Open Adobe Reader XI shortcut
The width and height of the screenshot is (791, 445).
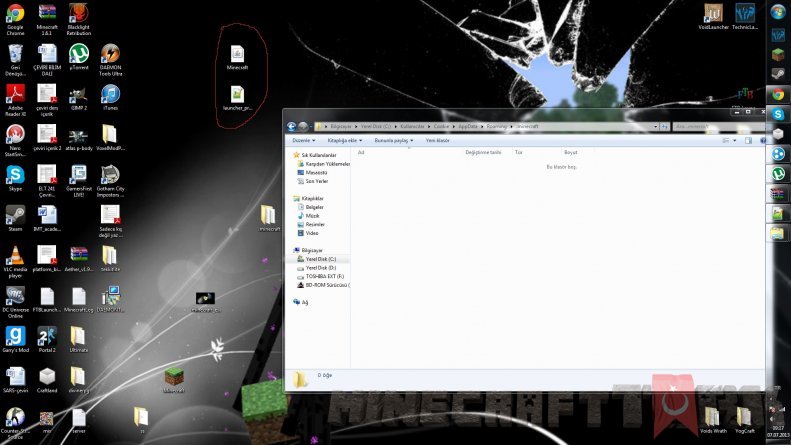click(15, 100)
